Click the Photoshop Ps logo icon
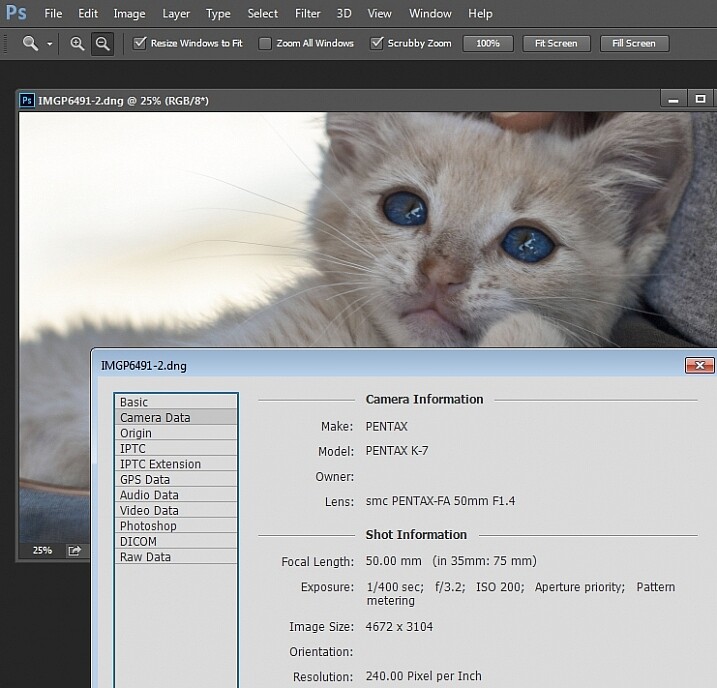The width and height of the screenshot is (717, 688). pyautogui.click(x=16, y=13)
